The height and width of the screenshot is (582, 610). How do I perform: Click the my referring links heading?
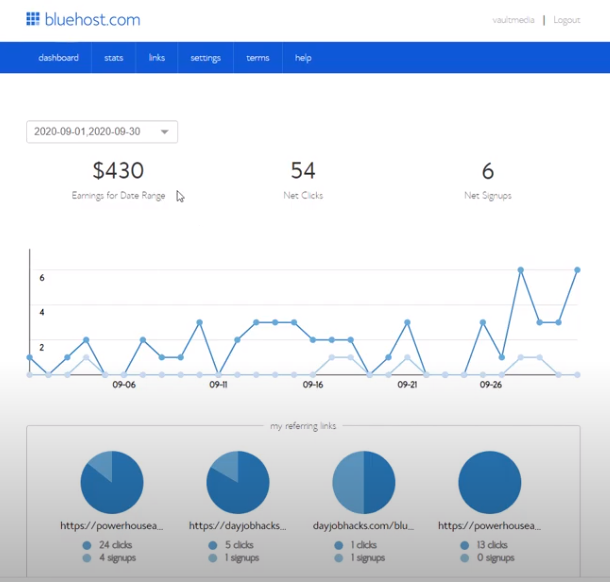click(303, 426)
